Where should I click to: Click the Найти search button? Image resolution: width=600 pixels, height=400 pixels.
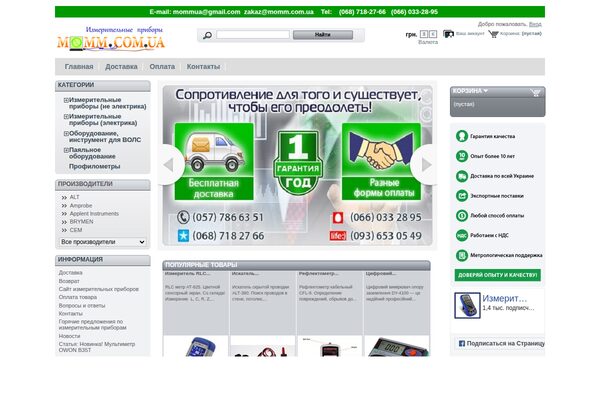(x=323, y=35)
